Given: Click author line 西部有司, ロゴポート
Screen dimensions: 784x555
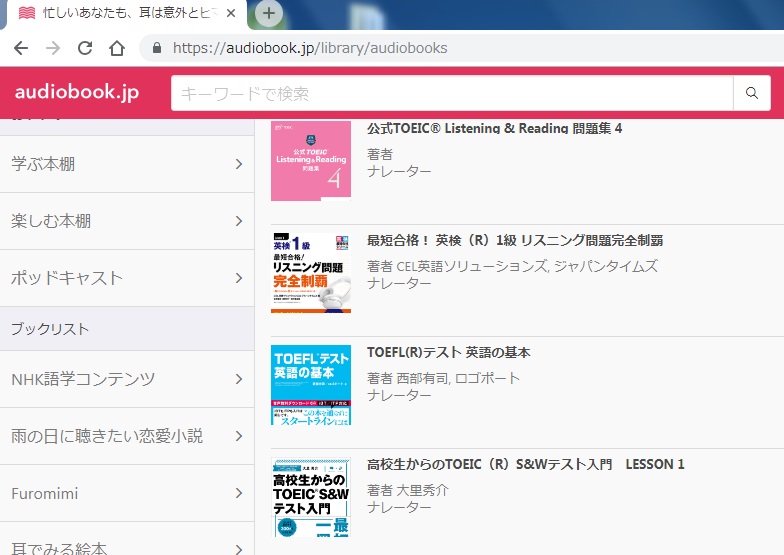Looking at the screenshot, I should [x=443, y=378].
